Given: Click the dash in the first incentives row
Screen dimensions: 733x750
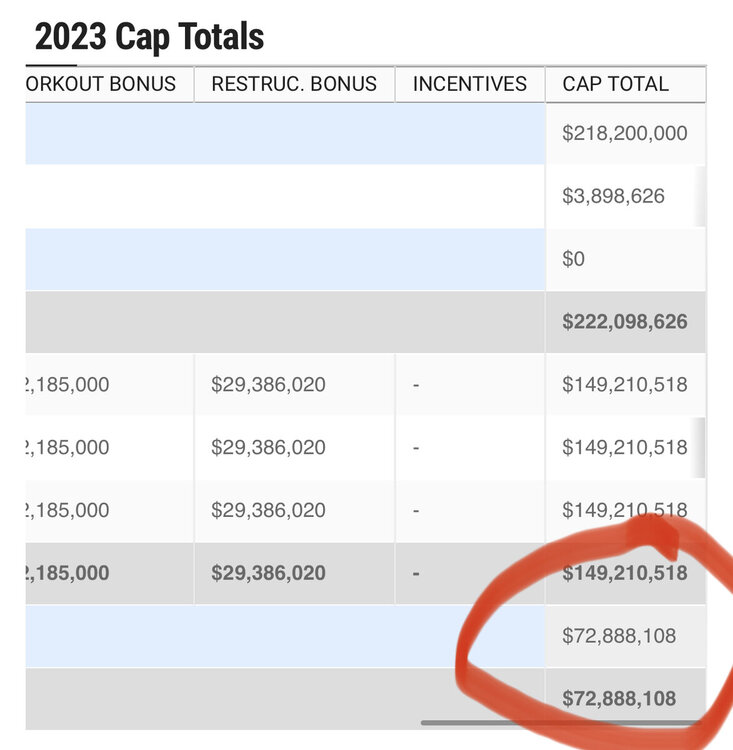Looking at the screenshot, I should click(x=416, y=385).
